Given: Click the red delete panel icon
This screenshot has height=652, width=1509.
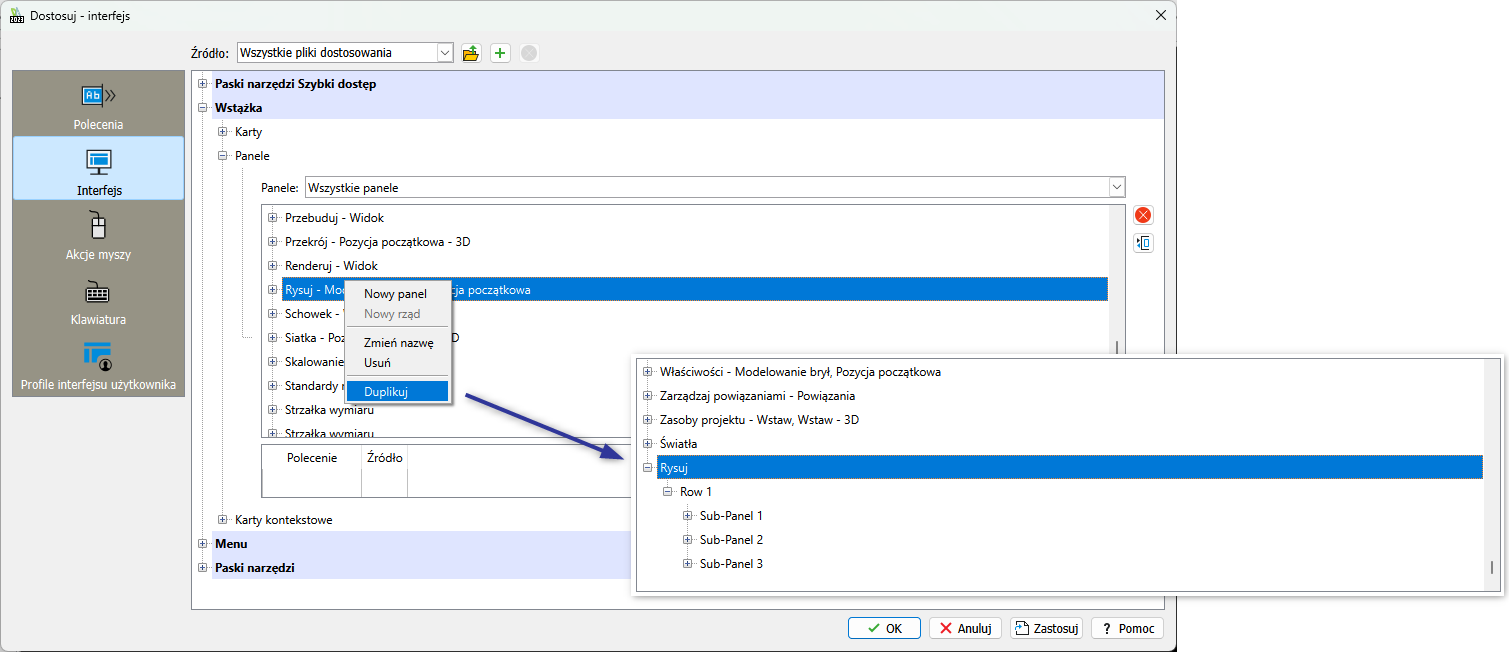Looking at the screenshot, I should 1143,215.
